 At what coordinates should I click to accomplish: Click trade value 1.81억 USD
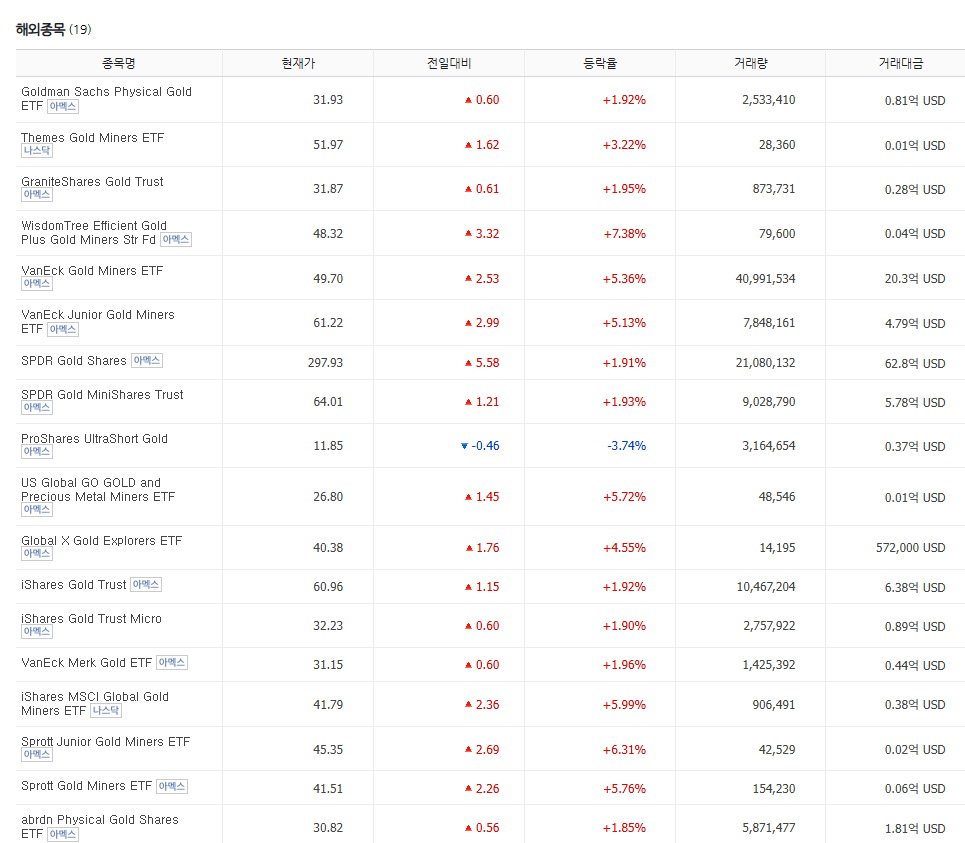915,828
